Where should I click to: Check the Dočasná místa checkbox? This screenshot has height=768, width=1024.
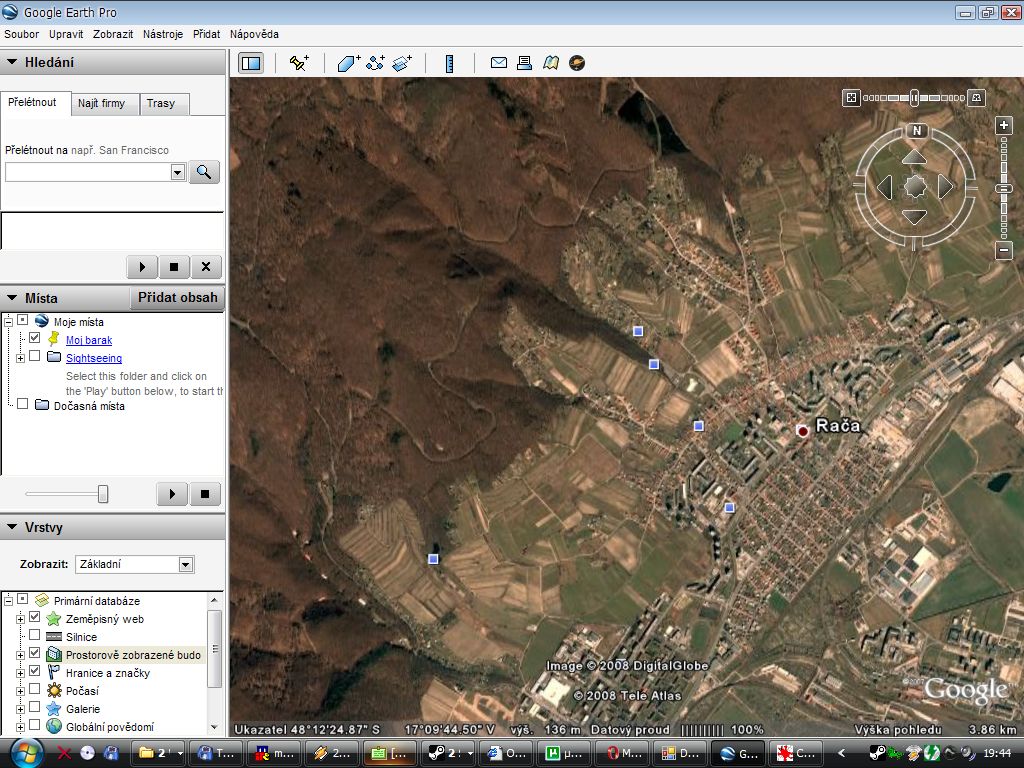(23, 404)
